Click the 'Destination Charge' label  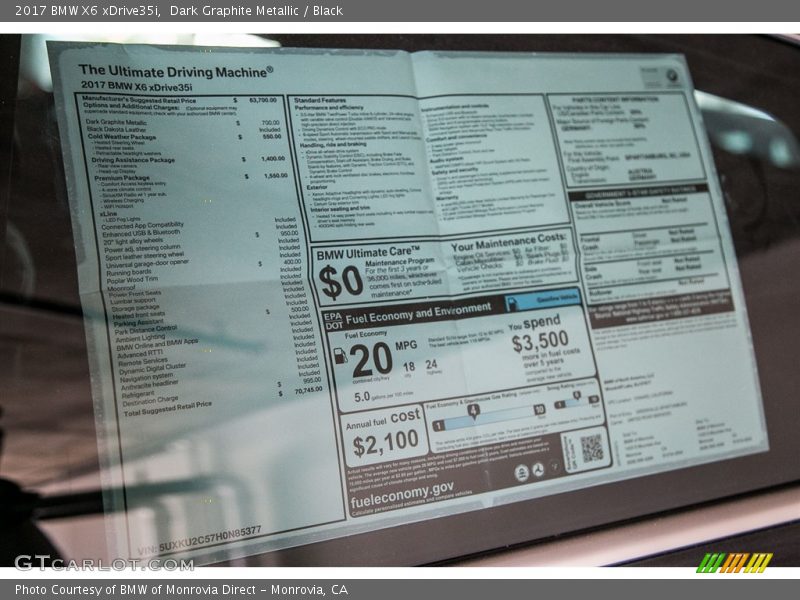(151, 401)
